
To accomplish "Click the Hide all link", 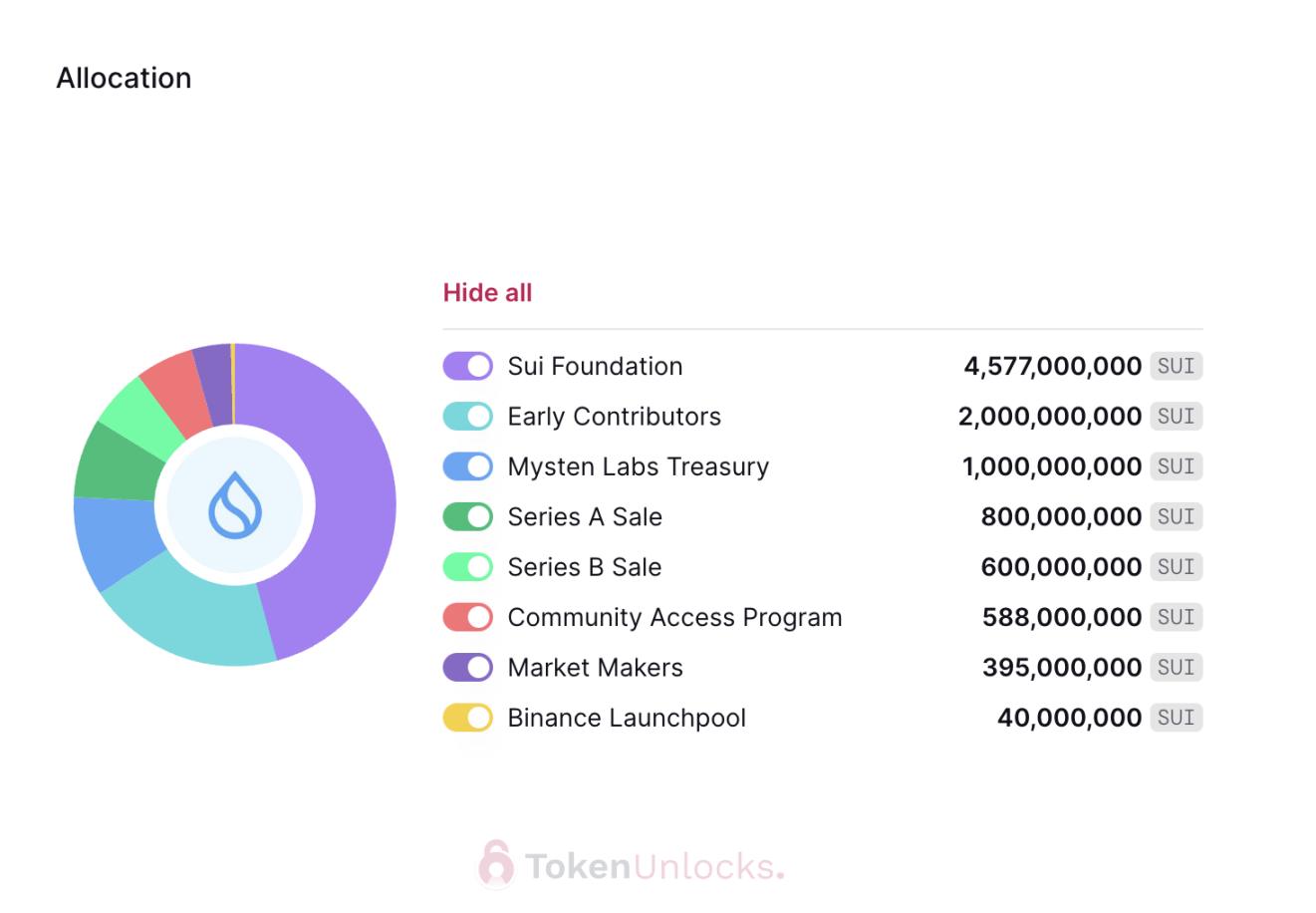I will point(487,293).
